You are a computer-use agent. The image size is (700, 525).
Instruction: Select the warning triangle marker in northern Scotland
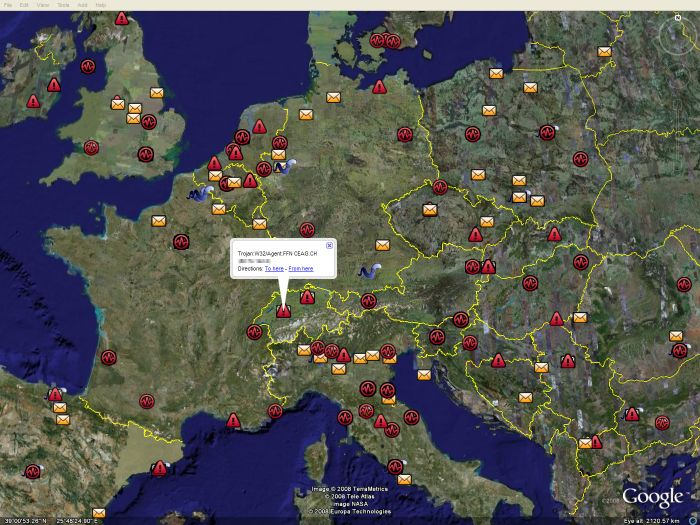[122, 18]
